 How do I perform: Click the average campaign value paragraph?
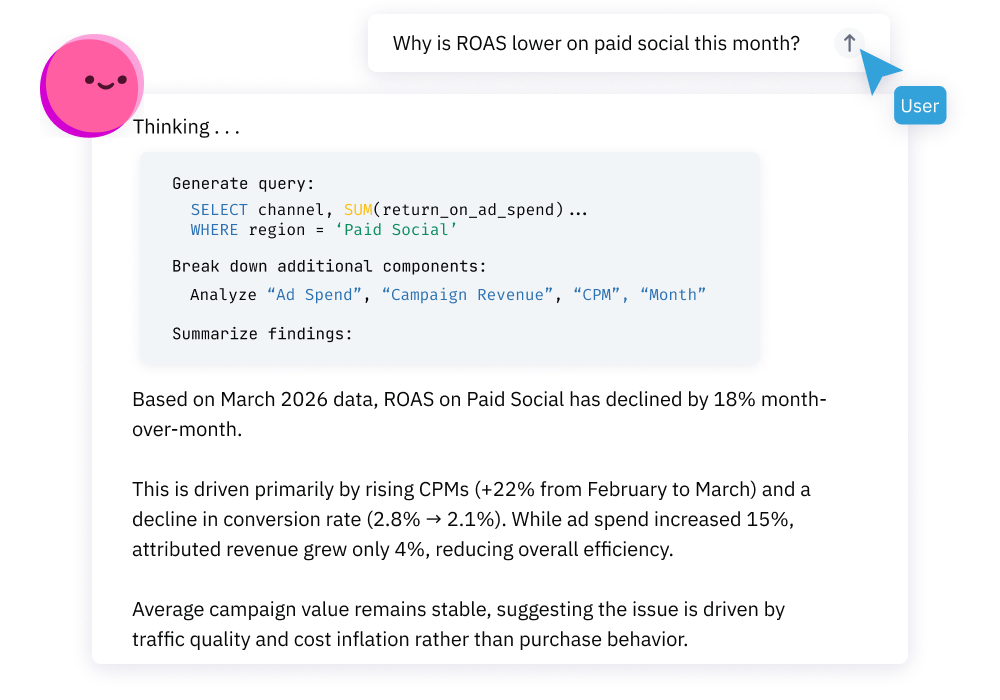pyautogui.click(x=459, y=624)
